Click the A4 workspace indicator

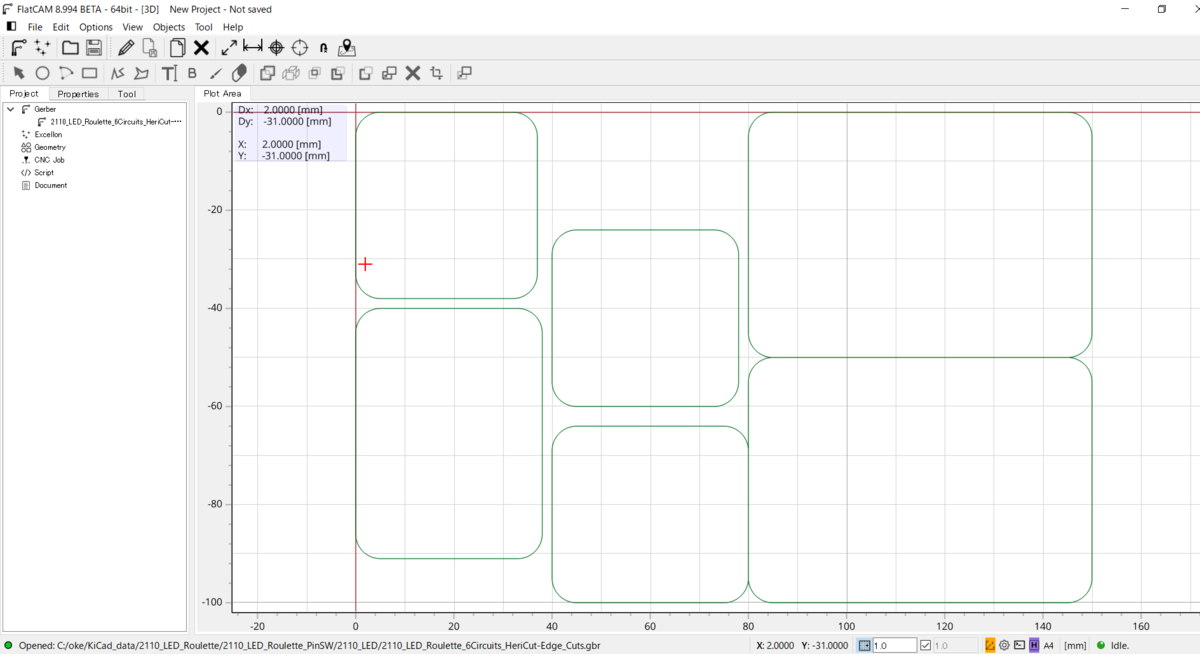click(1049, 646)
